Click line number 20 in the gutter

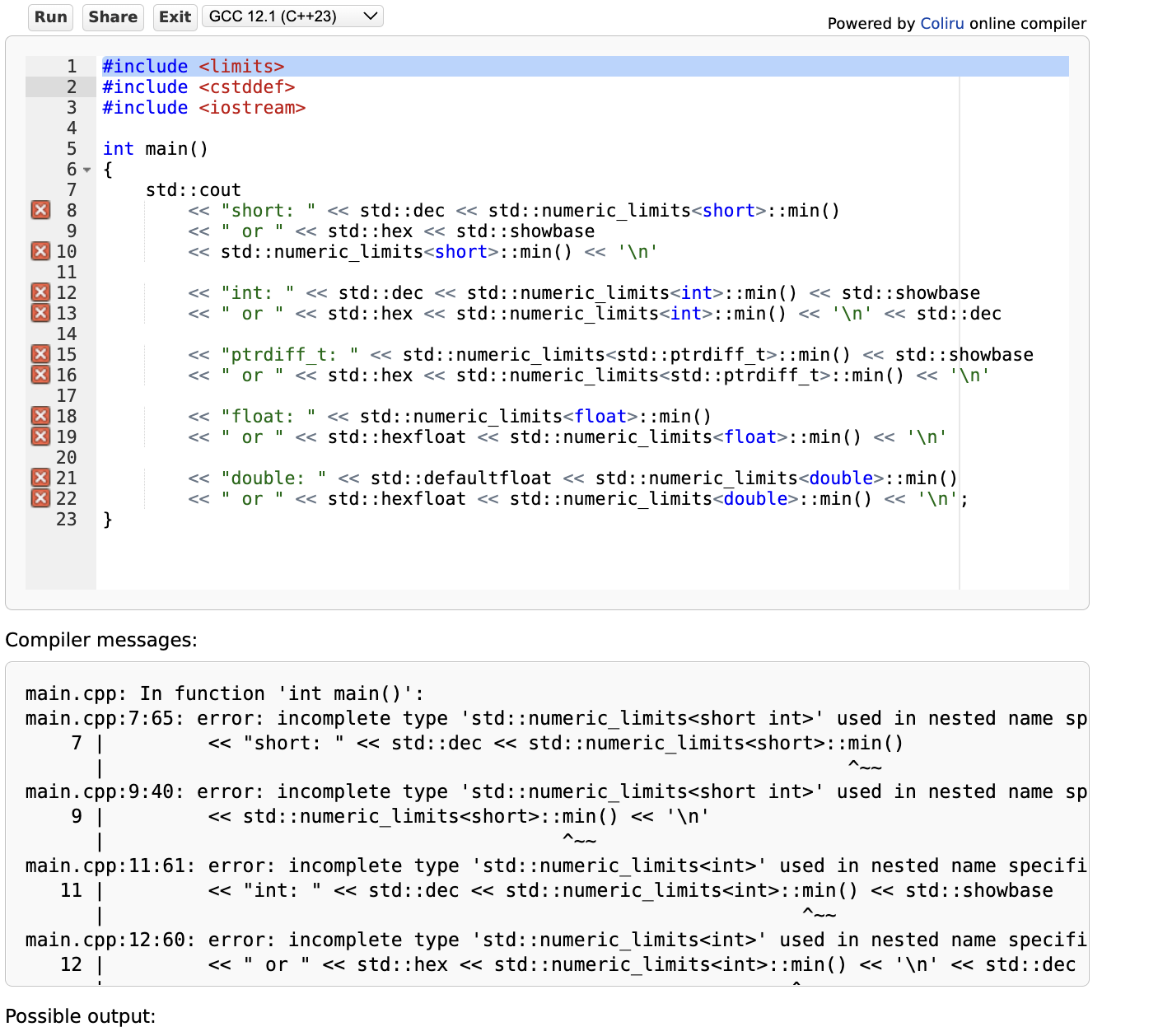coord(67,457)
